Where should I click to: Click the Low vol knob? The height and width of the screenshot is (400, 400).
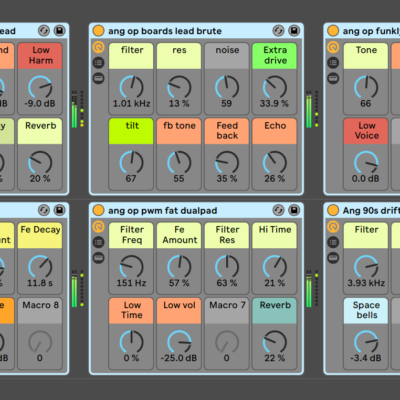179,342
